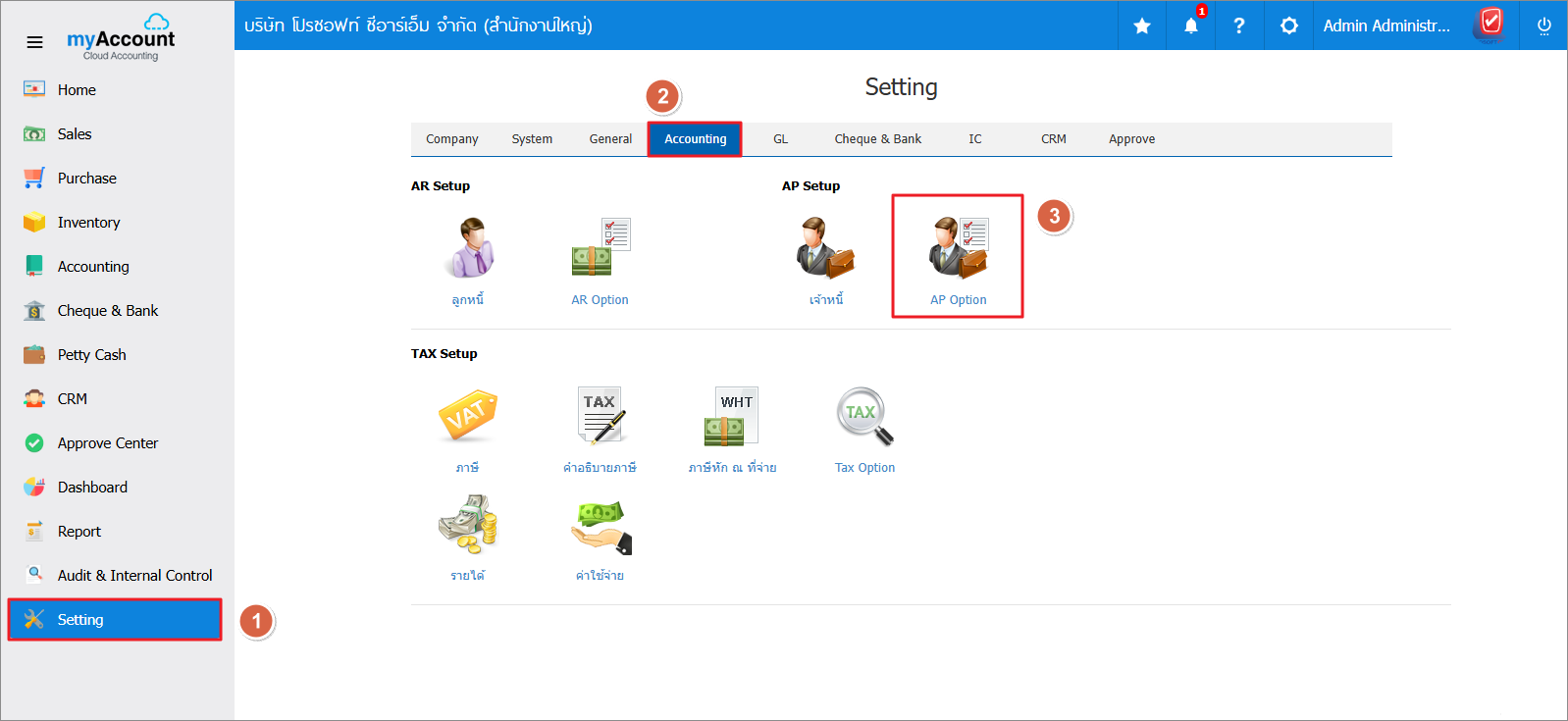Open Purchase in the sidebar
Screen dimensions: 1568x721
click(86, 179)
